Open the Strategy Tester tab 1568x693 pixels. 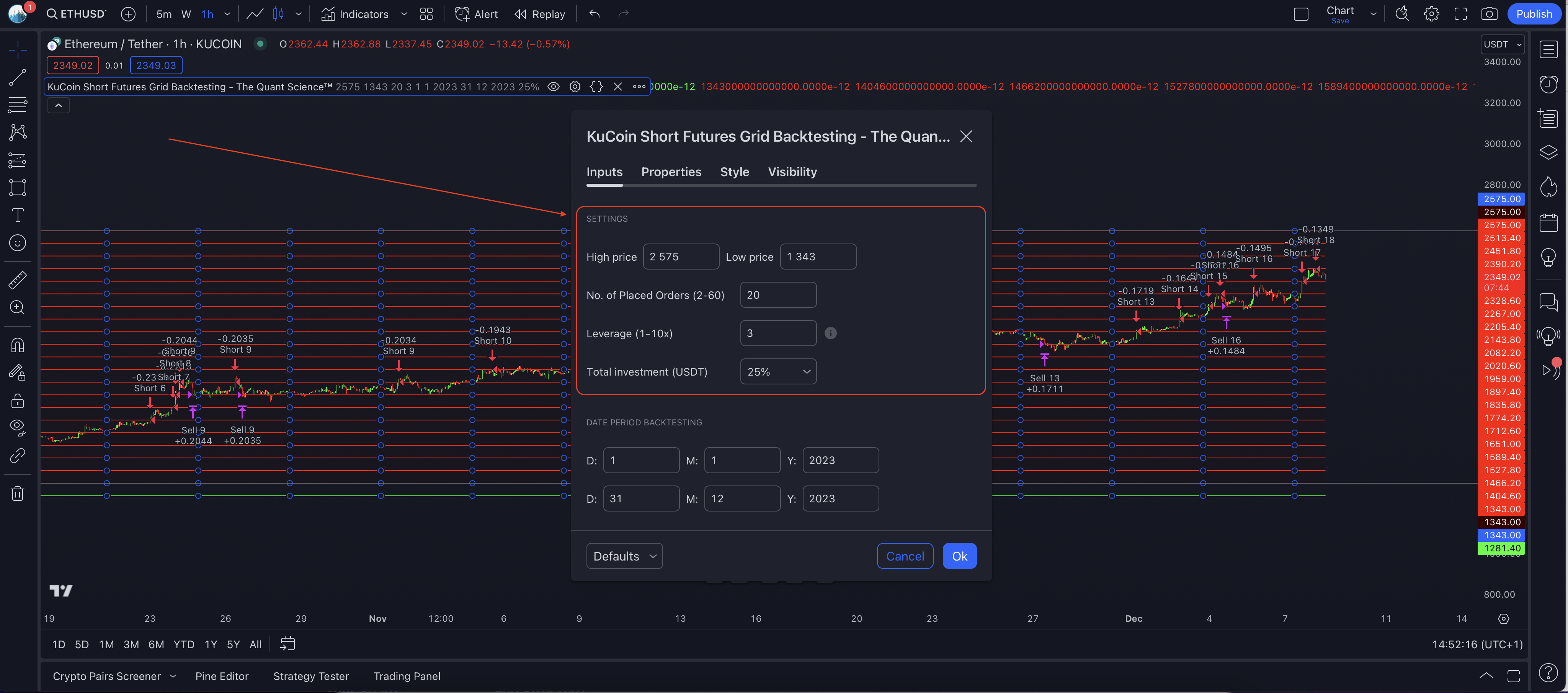[x=310, y=676]
